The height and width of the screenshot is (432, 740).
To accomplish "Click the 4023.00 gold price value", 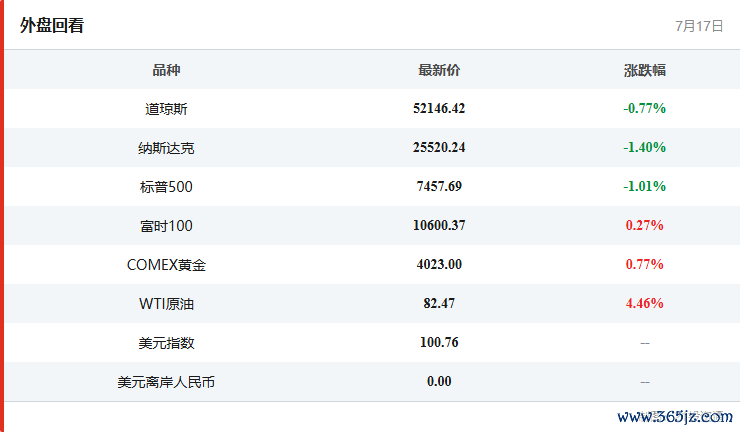I will (x=439, y=264).
